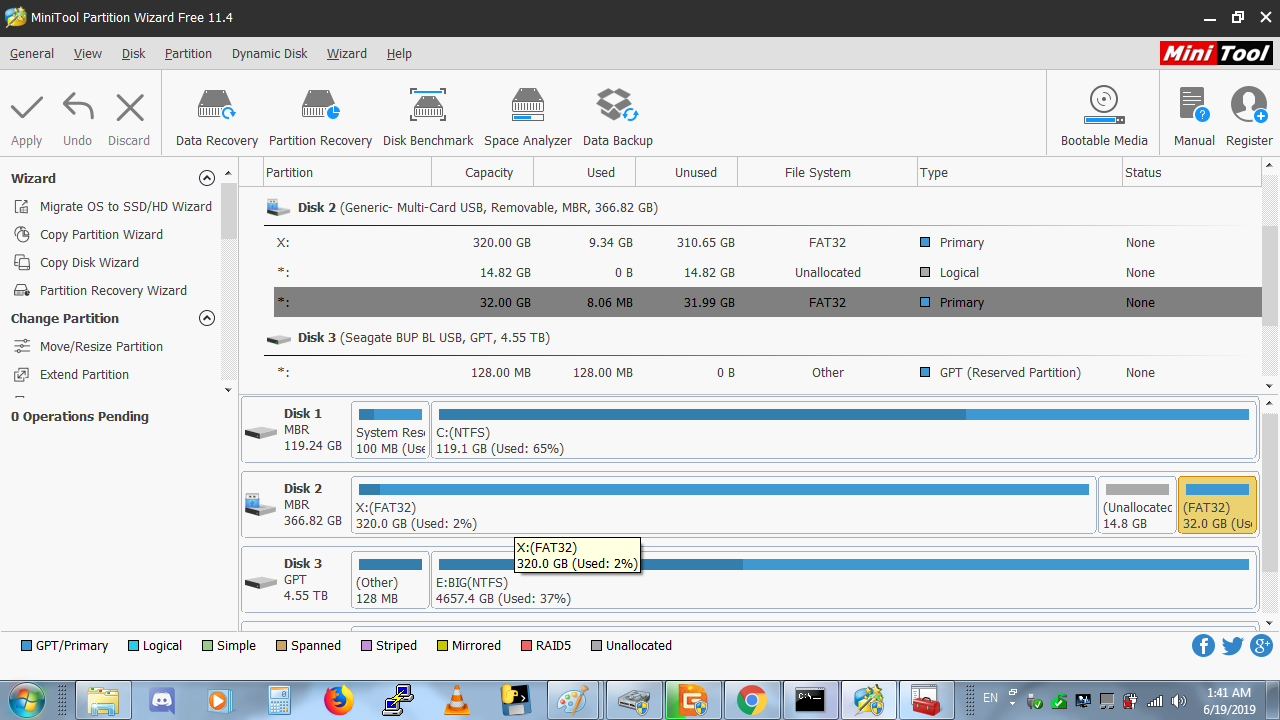Click the Partition column header
The image size is (1280, 720).
[x=348, y=172]
